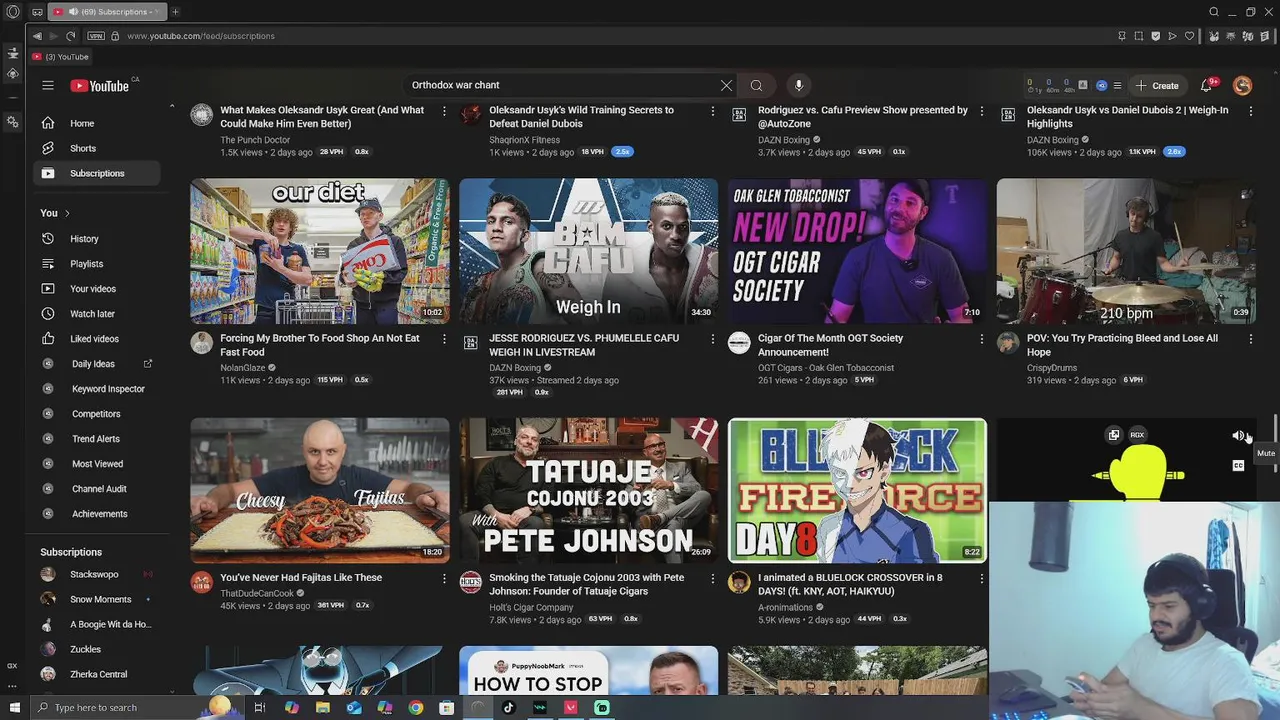Screen dimensions: 1280x720
Task: Open Snow Moments channel subscription
Action: 97,599
